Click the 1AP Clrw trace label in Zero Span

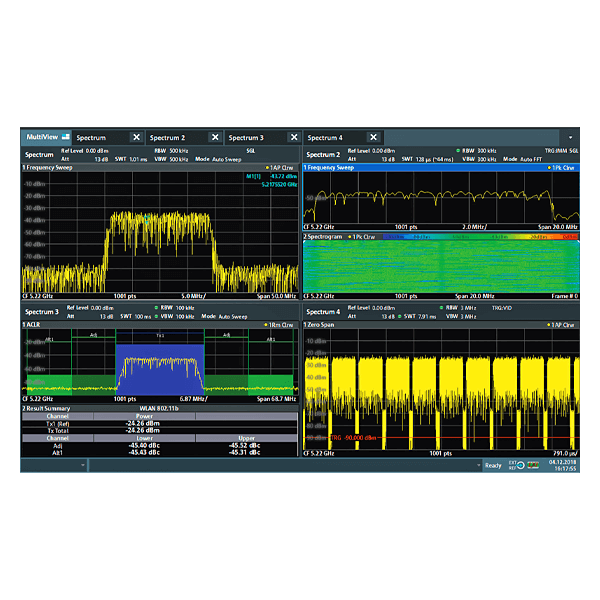[x=561, y=325]
